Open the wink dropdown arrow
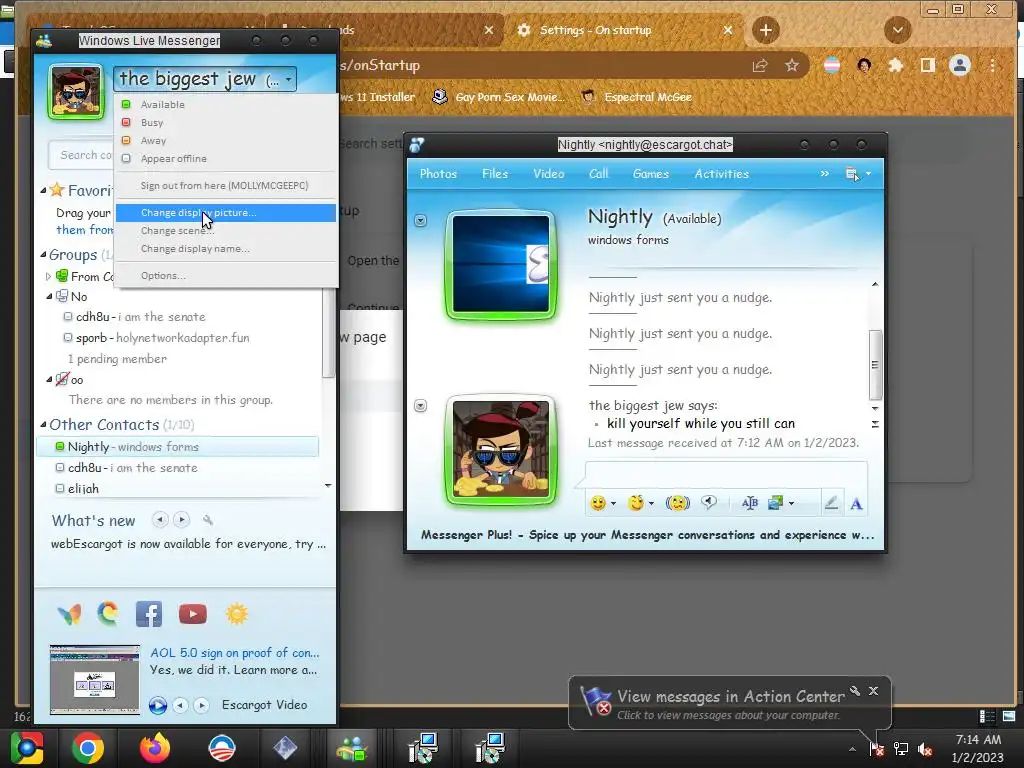The height and width of the screenshot is (768, 1024). [651, 504]
